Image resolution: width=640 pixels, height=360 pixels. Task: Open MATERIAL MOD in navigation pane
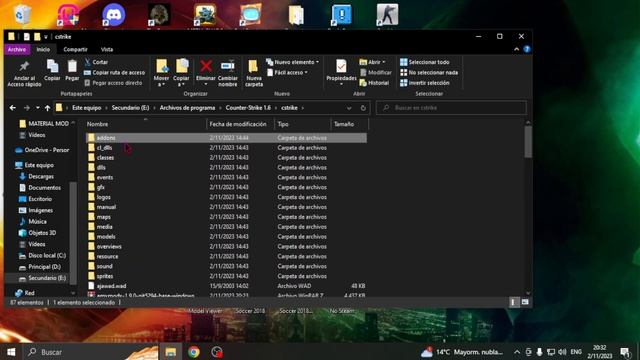pos(44,124)
